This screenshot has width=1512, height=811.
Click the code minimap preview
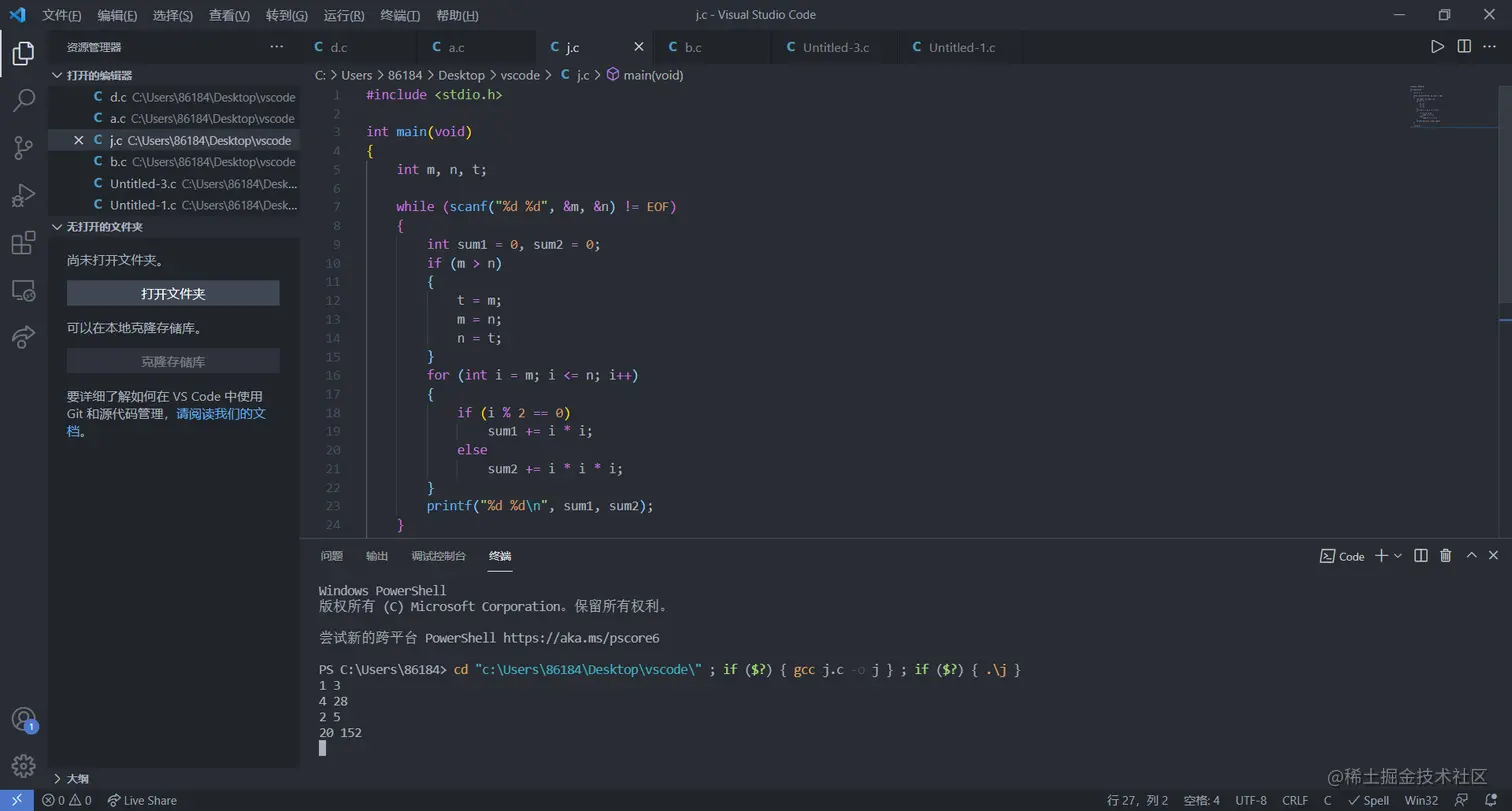1427,106
